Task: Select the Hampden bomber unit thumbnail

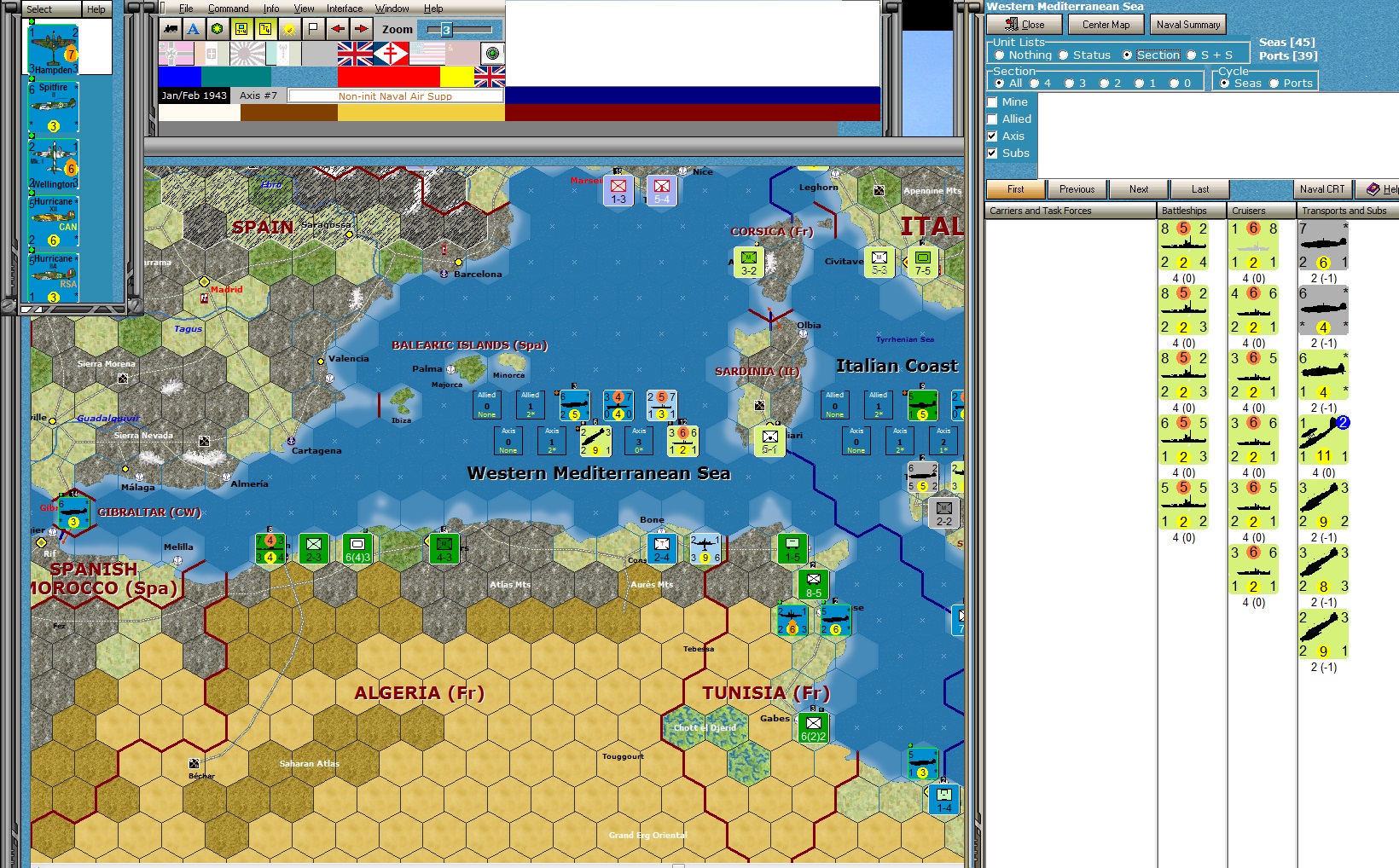Action: pyautogui.click(x=53, y=49)
